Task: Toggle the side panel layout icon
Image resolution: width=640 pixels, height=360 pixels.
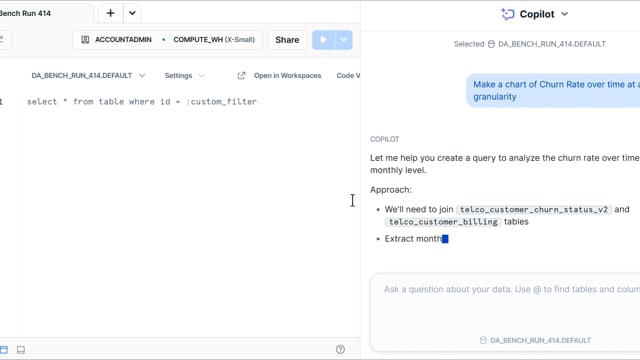Action: coord(4,350)
